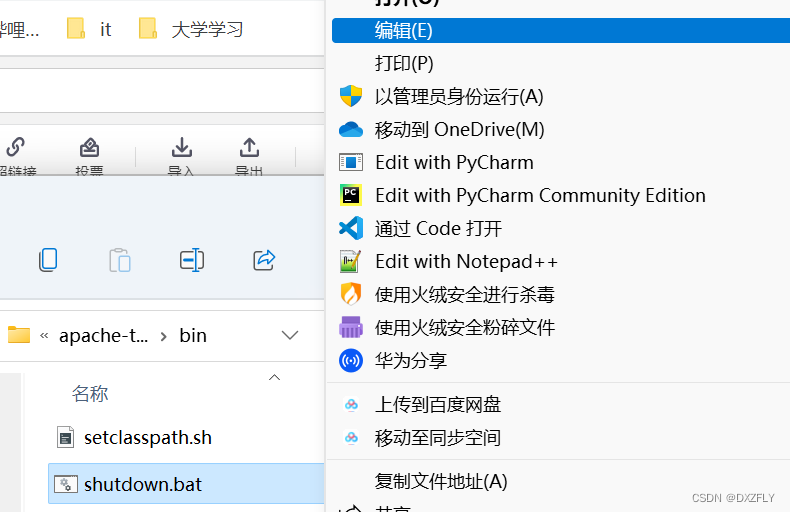The width and height of the screenshot is (790, 512).
Task: Select 编辑(E) in the context menu
Action: [561, 31]
